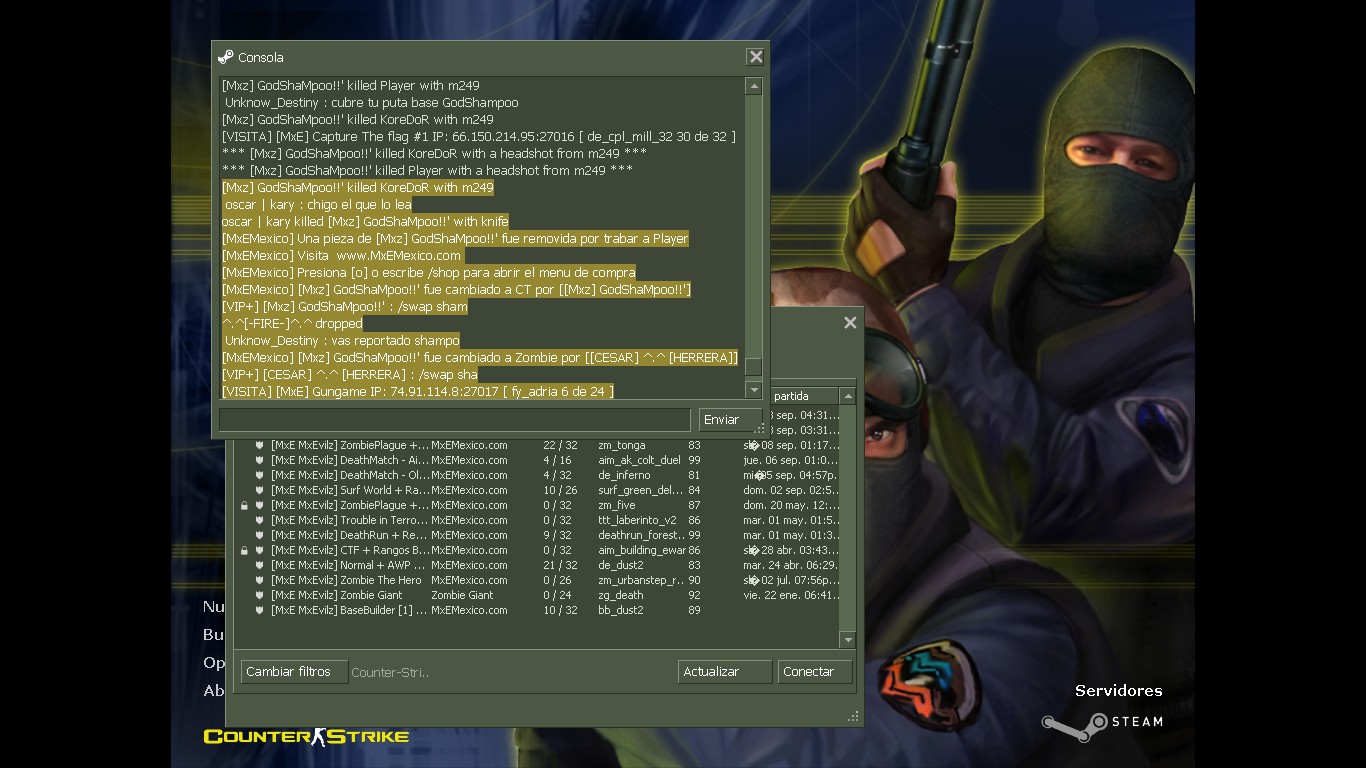Click the console scrollbar thumb
The image size is (1366, 768).
pos(754,367)
